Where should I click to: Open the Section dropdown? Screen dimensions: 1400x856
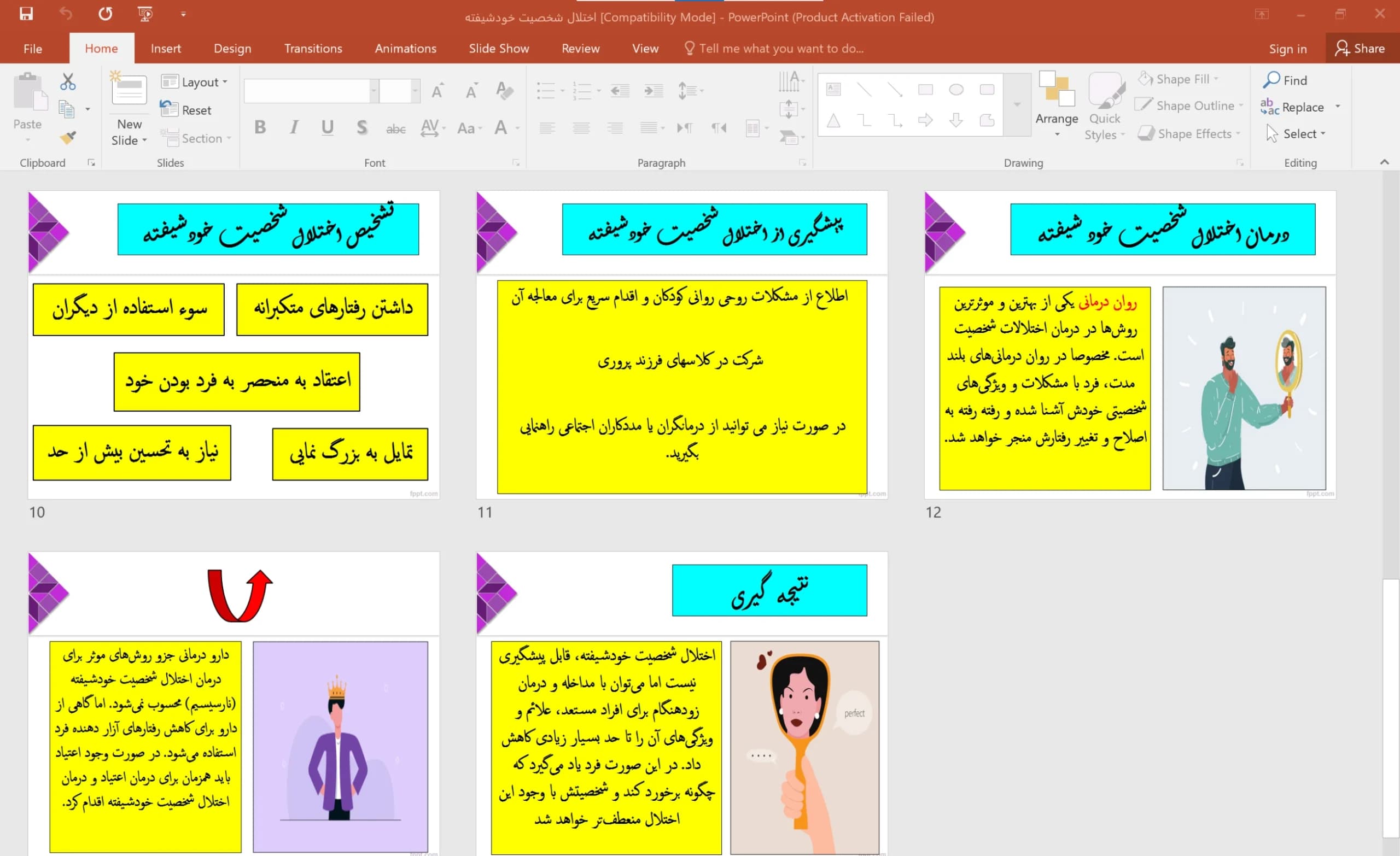click(196, 138)
